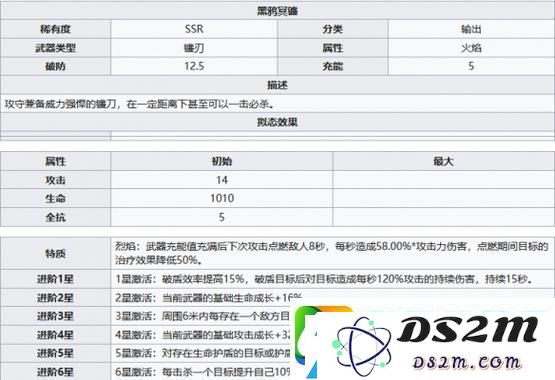Select the 全抗 row label

point(55,217)
